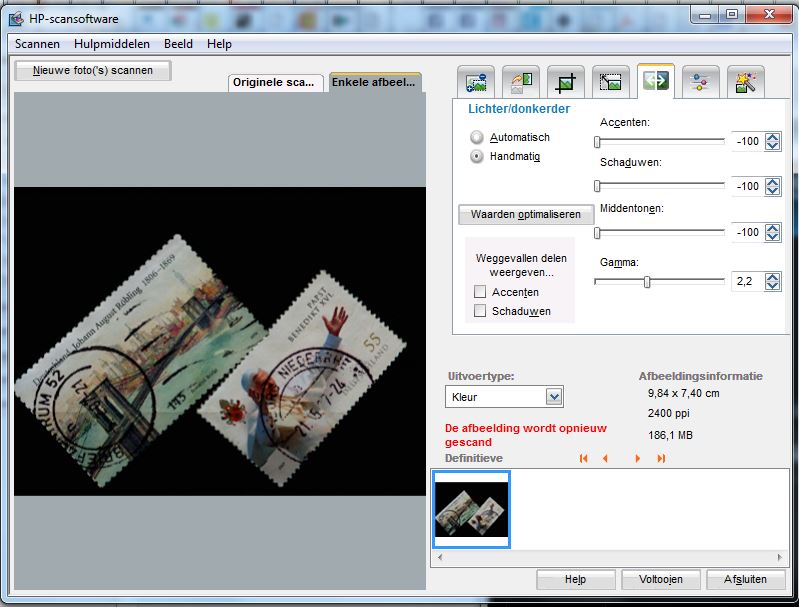
Task: Decrease the Accenten value with down arrow
Action: pos(773,146)
